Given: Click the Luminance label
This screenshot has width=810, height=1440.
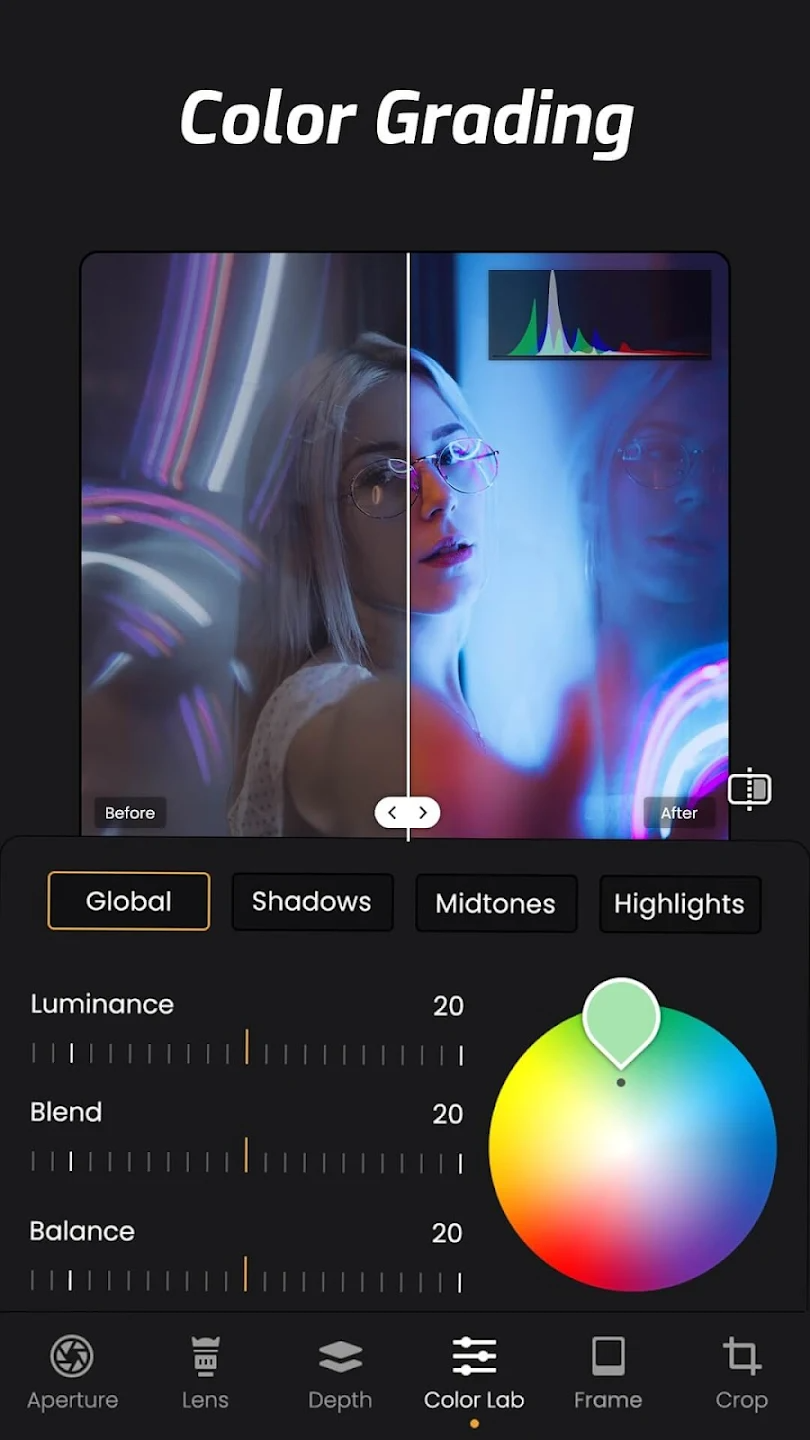Looking at the screenshot, I should pos(102,1004).
